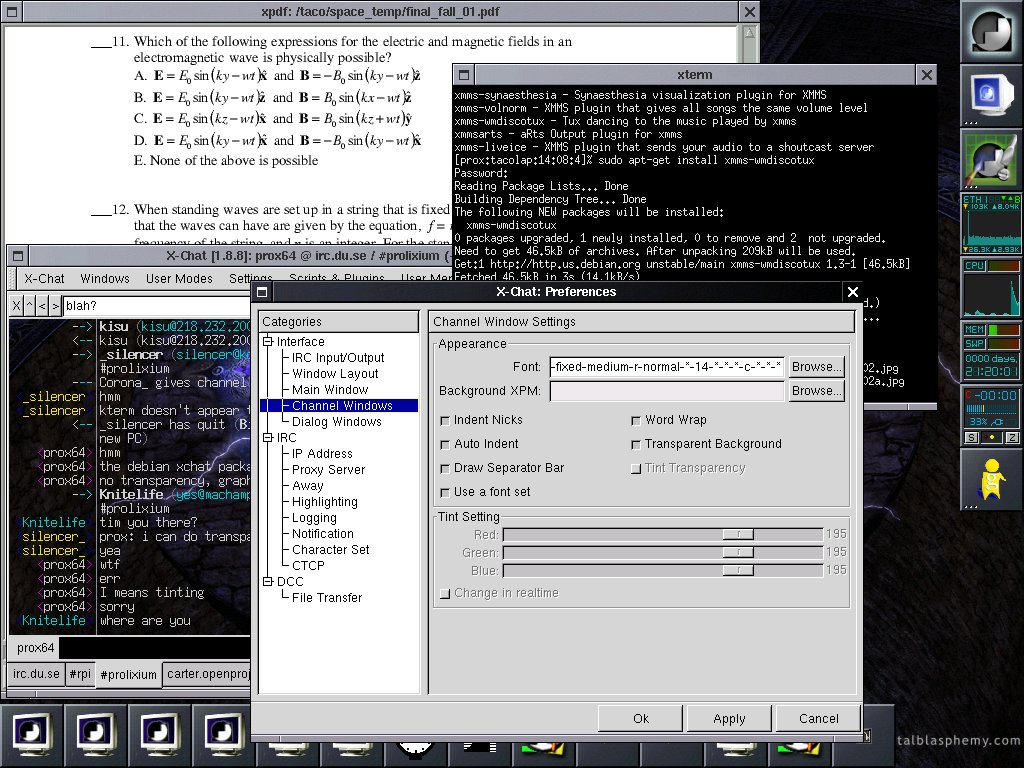1024x768 pixels.
Task: Click into the Font text field
Action: tap(667, 366)
